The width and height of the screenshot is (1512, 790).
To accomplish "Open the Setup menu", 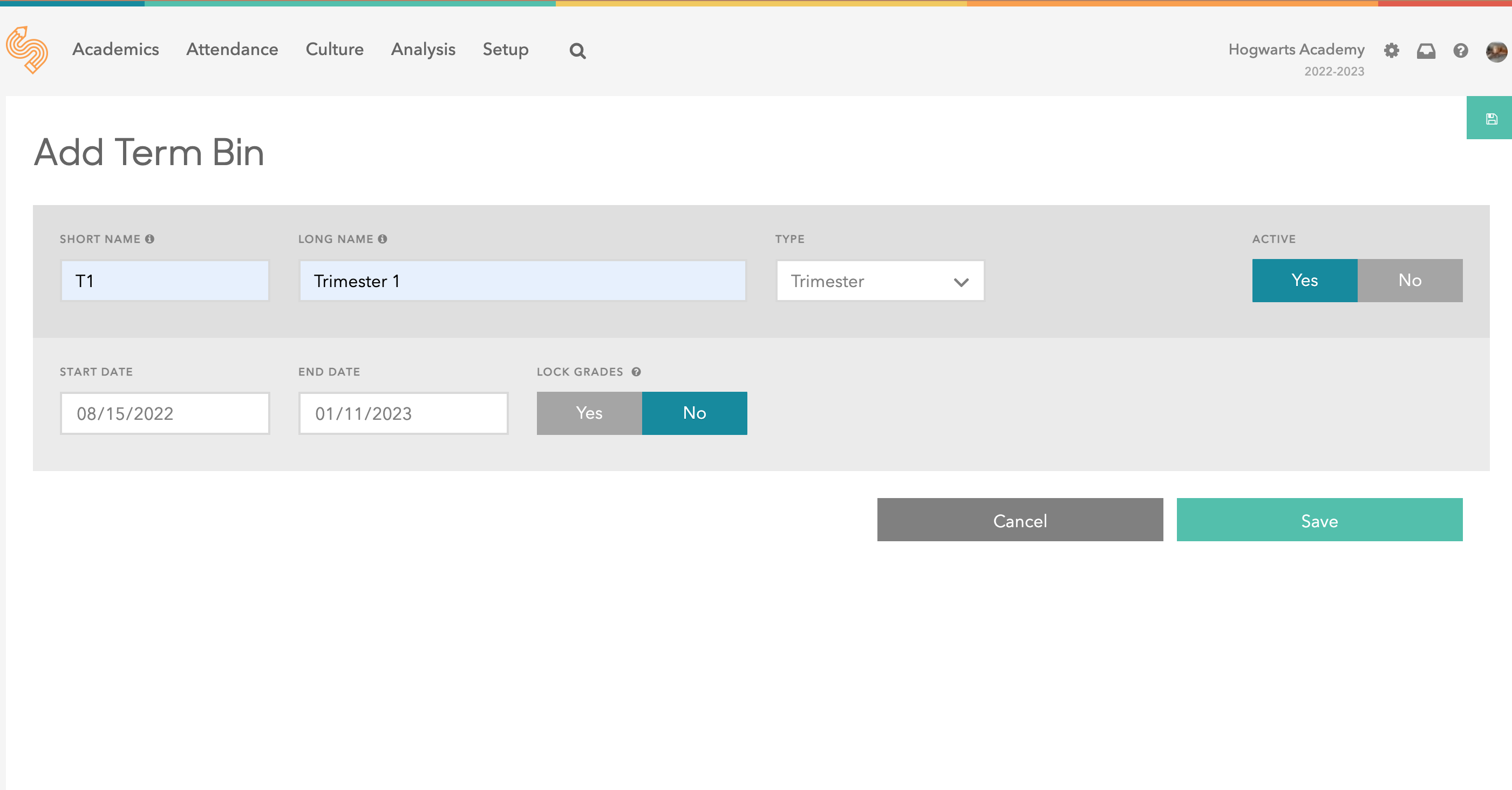I will pyautogui.click(x=505, y=49).
